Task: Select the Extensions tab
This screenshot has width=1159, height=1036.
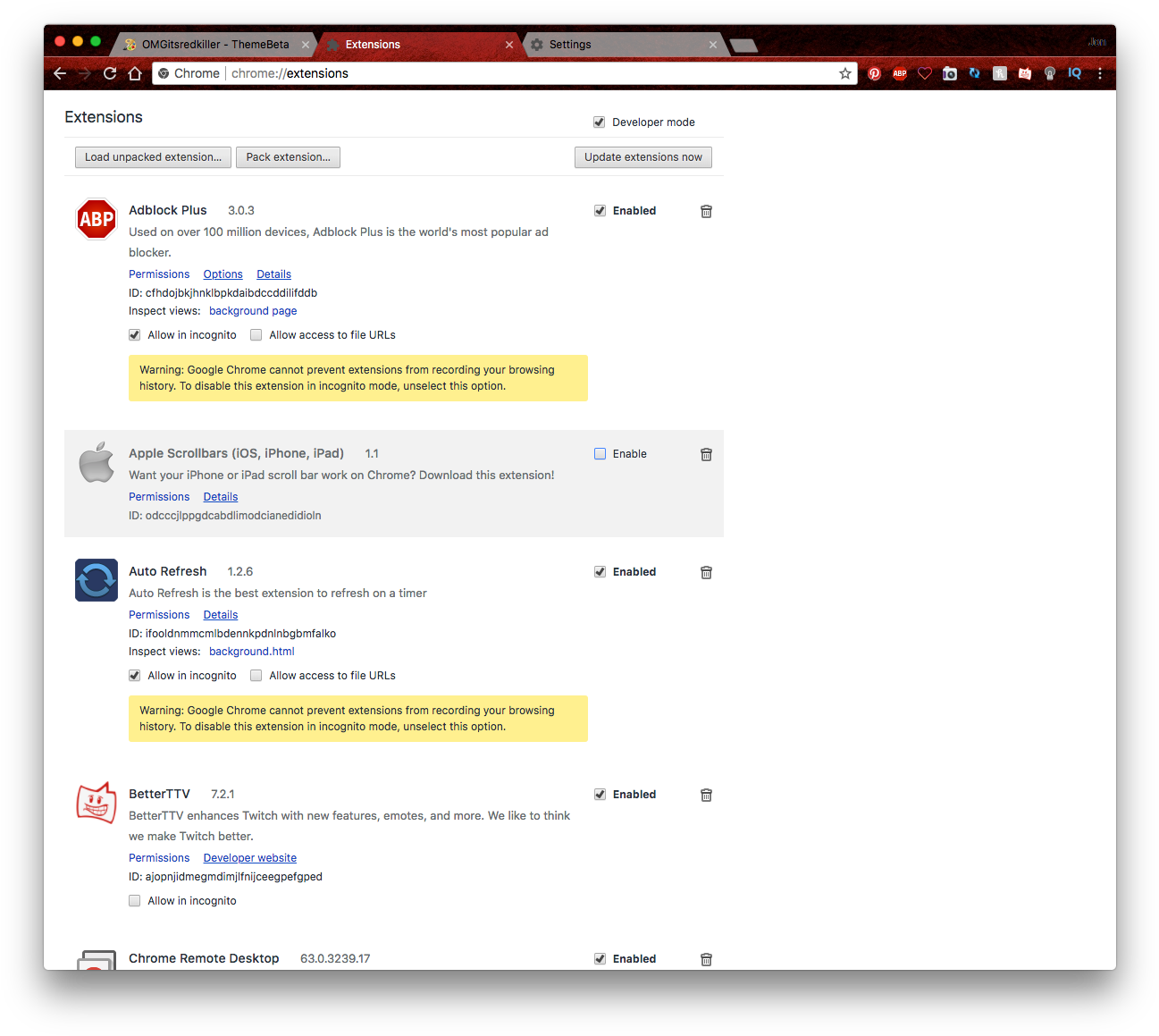Action: pos(420,45)
